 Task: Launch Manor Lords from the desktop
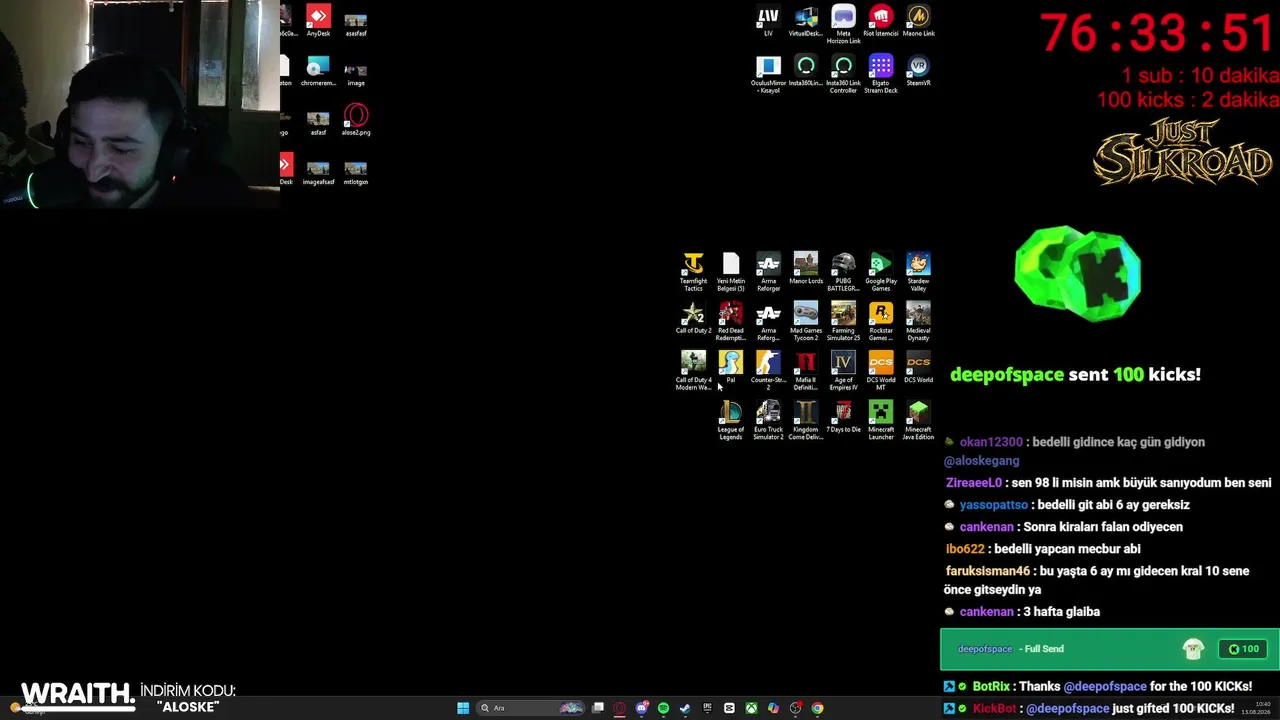(806, 268)
